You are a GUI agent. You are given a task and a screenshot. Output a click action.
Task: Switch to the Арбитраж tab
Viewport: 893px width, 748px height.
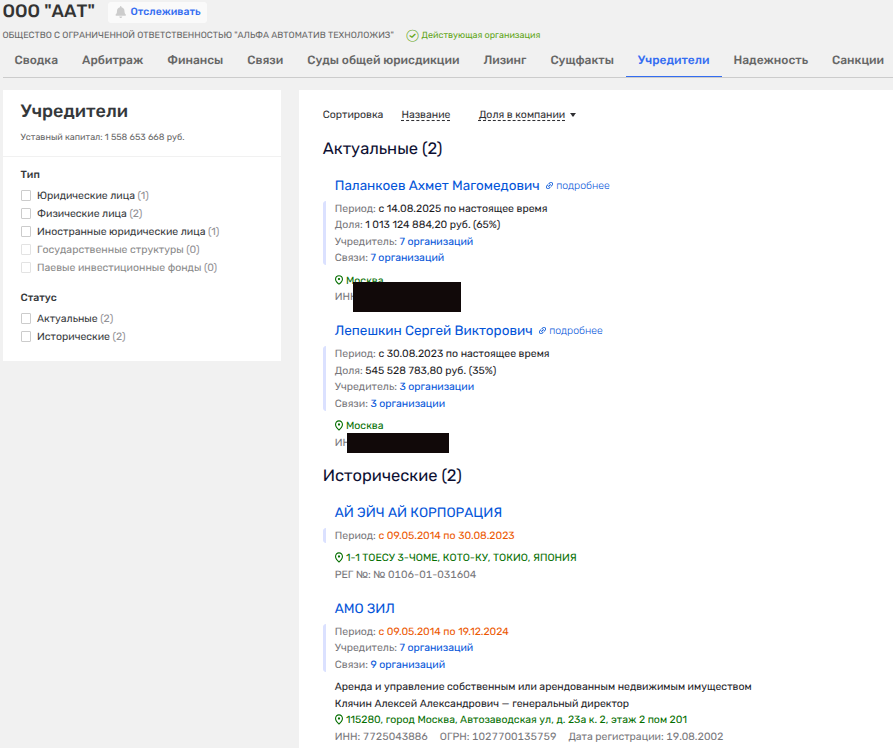coord(112,60)
